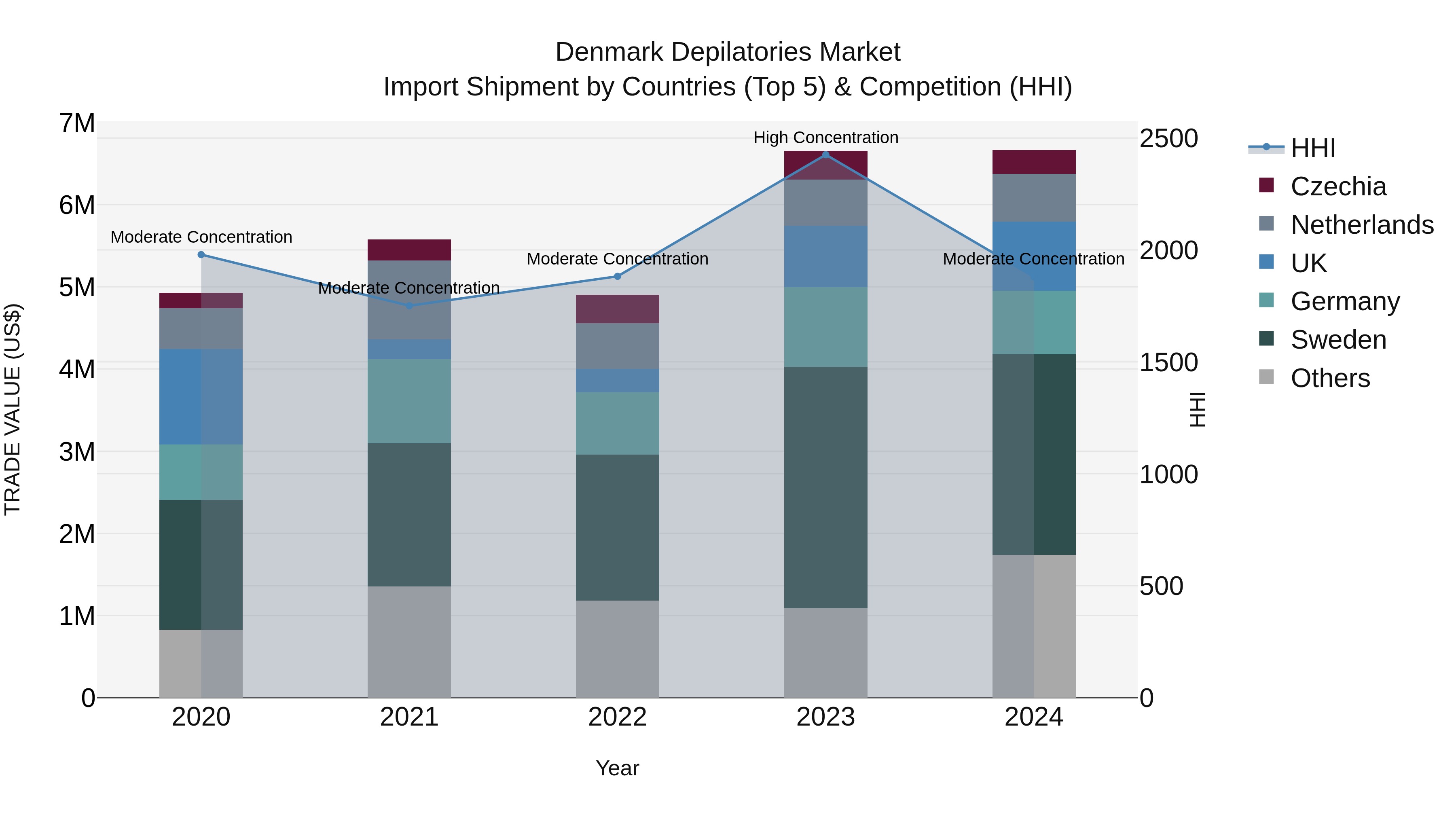Toggle the HHI legend entry
Viewport: 1456px width, 819px height.
tap(1292, 148)
